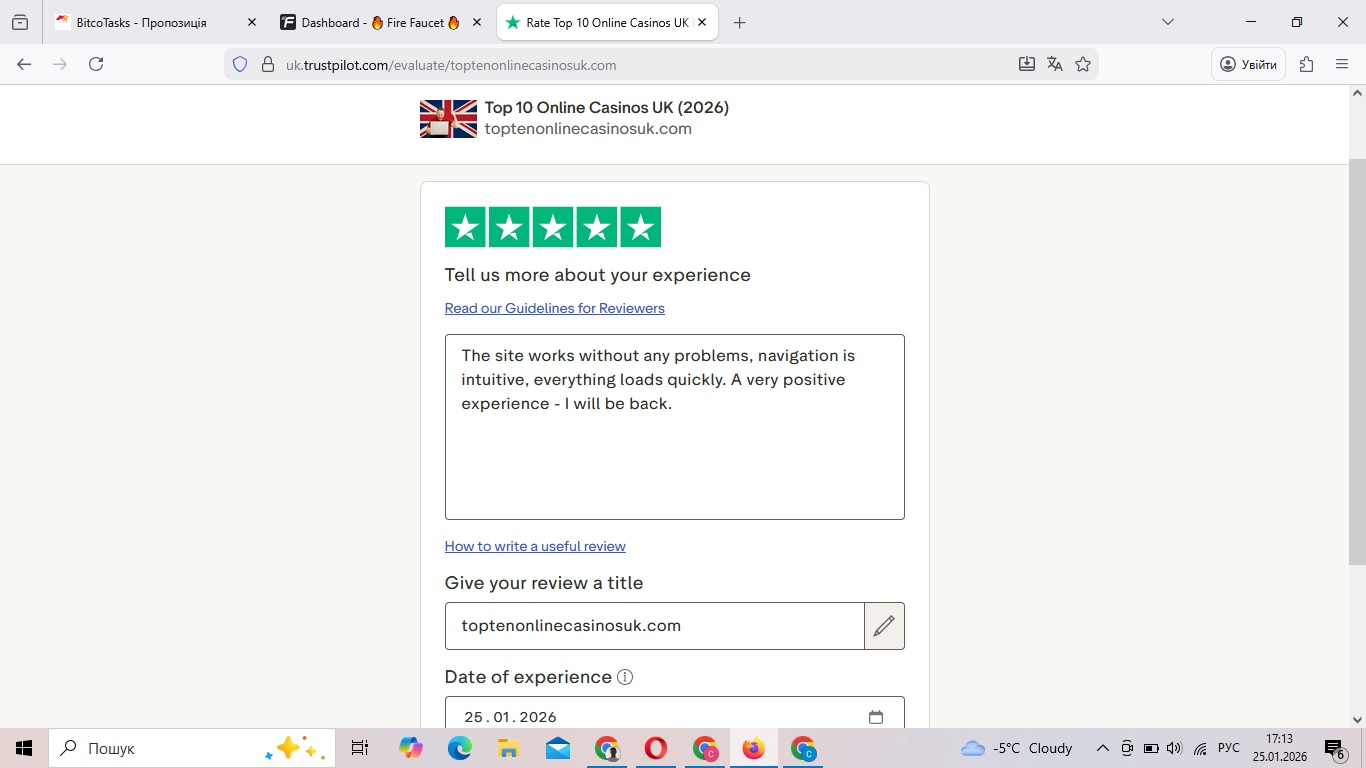Viewport: 1366px width, 768px height.
Task: Open the tracking protection shield icon
Action: pos(240,65)
